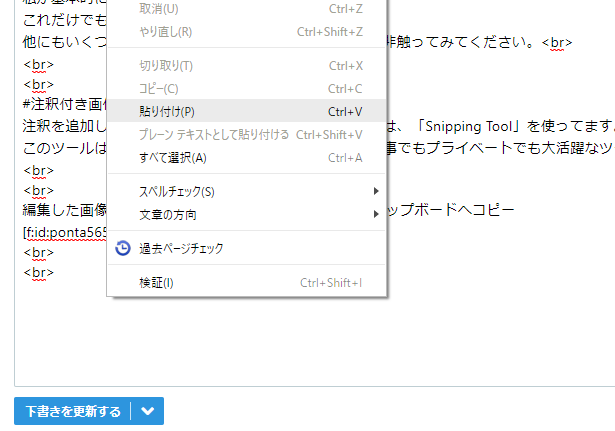The width and height of the screenshot is (615, 431).
Task: Click text ップボードへコピー in editor
Action: pyautogui.click(x=451, y=210)
